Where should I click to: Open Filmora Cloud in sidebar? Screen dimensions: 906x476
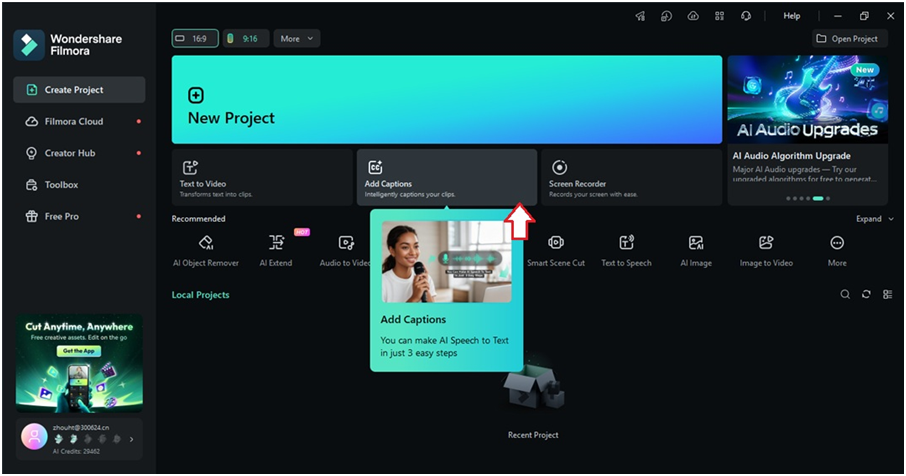tap(79, 122)
